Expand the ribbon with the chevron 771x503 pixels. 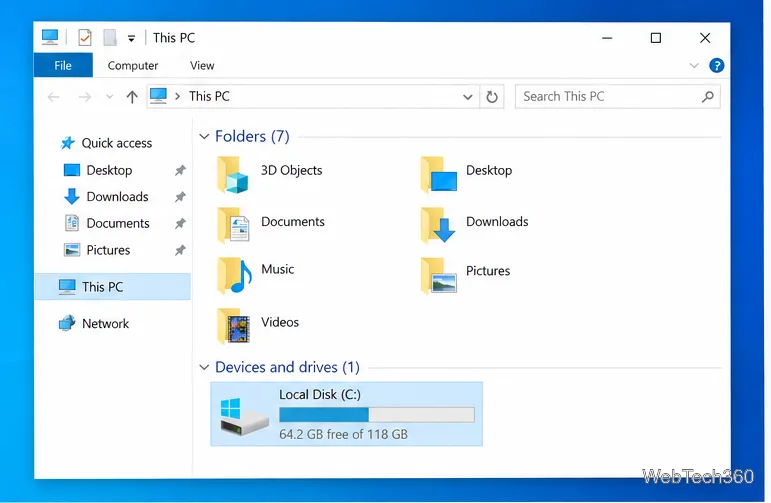(694, 65)
